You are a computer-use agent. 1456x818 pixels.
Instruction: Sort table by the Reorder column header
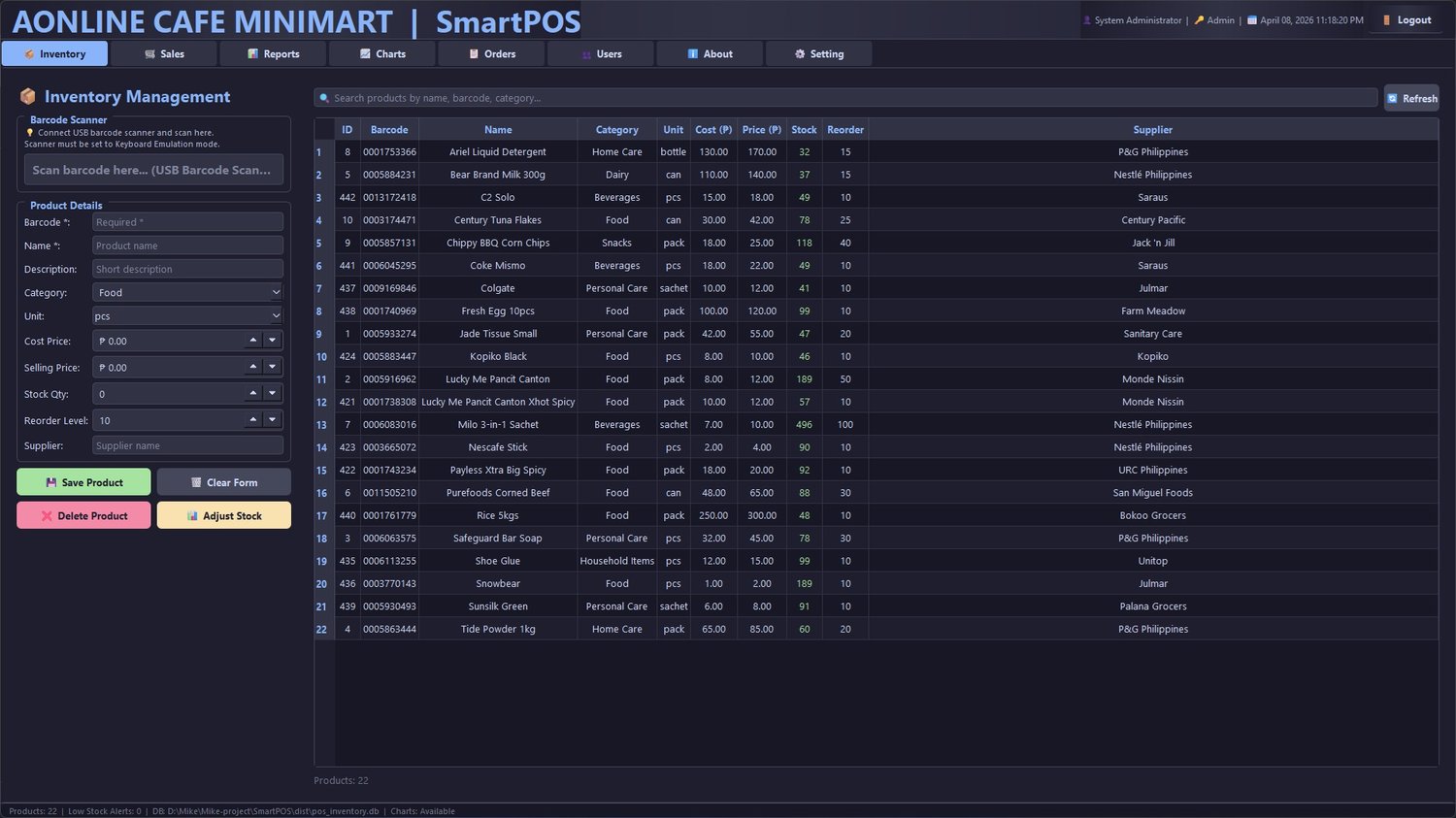pos(845,129)
